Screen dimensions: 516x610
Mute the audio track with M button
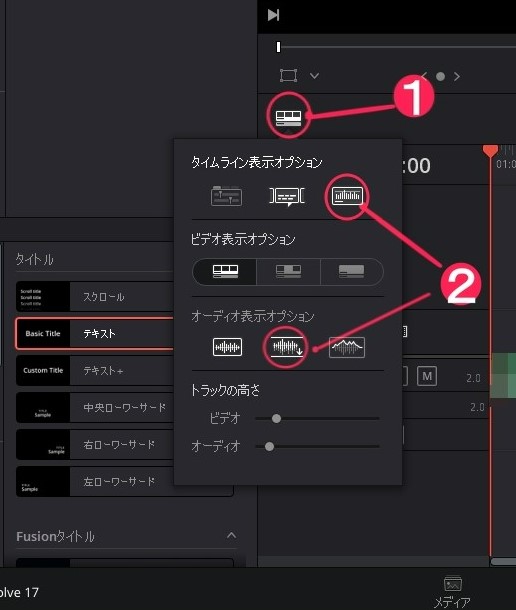[x=427, y=376]
